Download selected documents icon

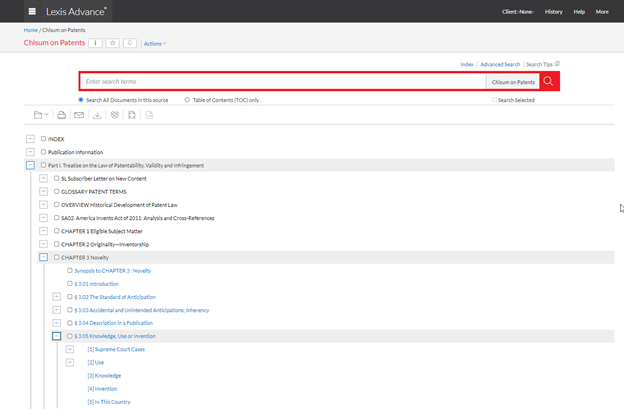click(x=97, y=115)
